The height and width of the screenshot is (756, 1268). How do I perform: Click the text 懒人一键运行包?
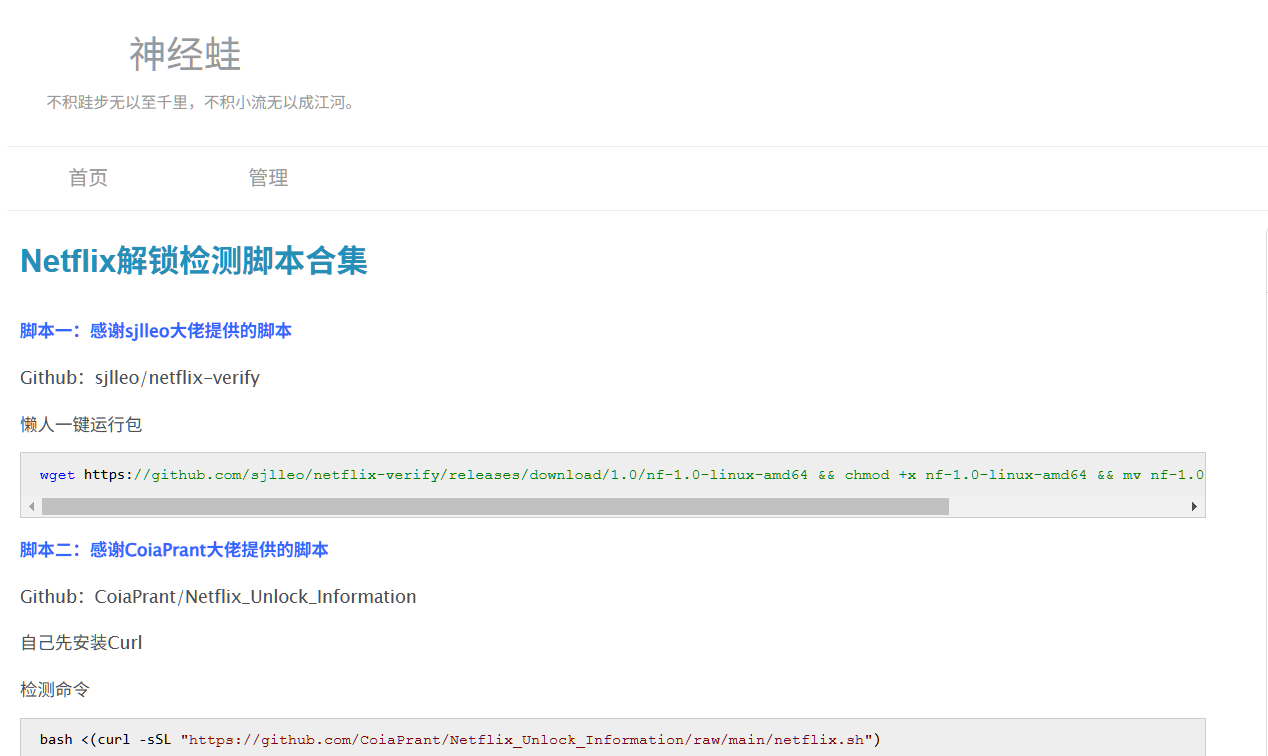click(81, 425)
